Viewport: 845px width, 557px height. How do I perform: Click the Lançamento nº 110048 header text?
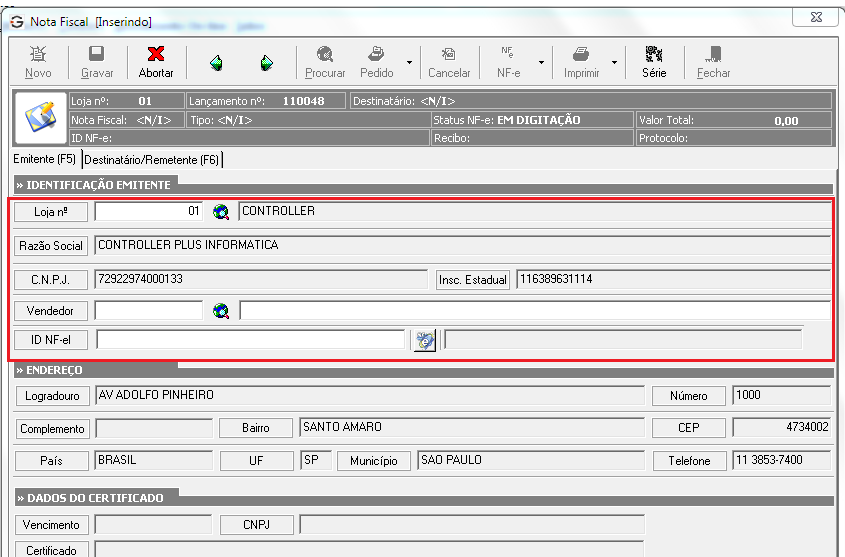click(x=257, y=101)
